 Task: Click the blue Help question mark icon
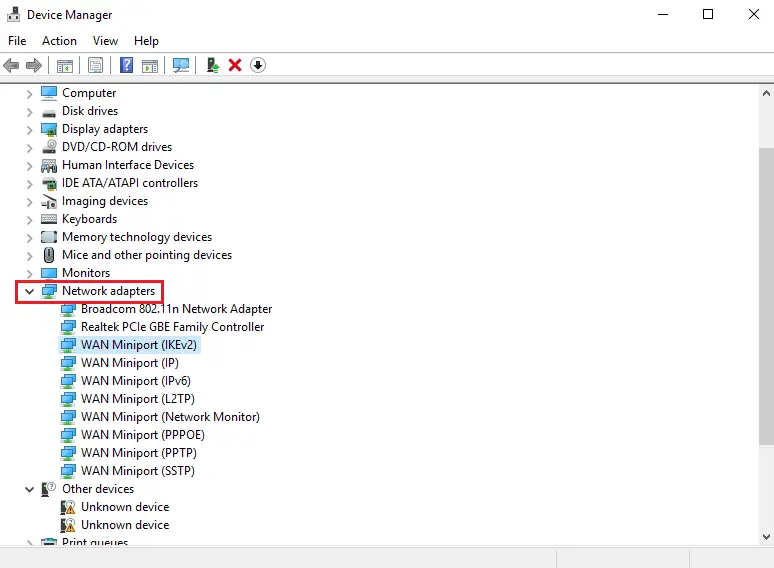[x=126, y=65]
